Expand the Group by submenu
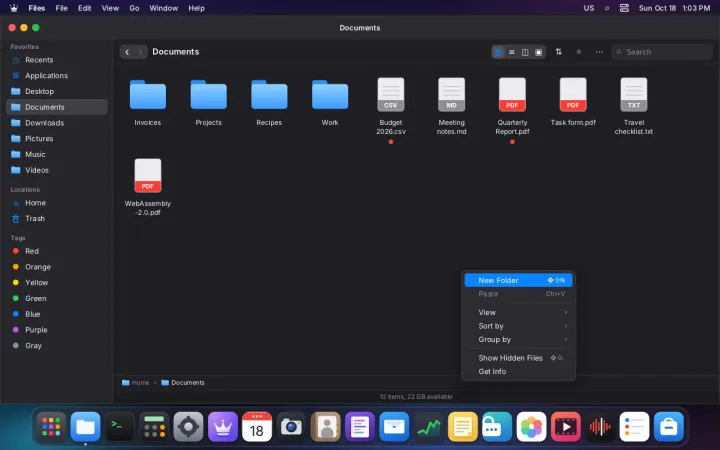The image size is (720, 450). pyautogui.click(x=518, y=339)
